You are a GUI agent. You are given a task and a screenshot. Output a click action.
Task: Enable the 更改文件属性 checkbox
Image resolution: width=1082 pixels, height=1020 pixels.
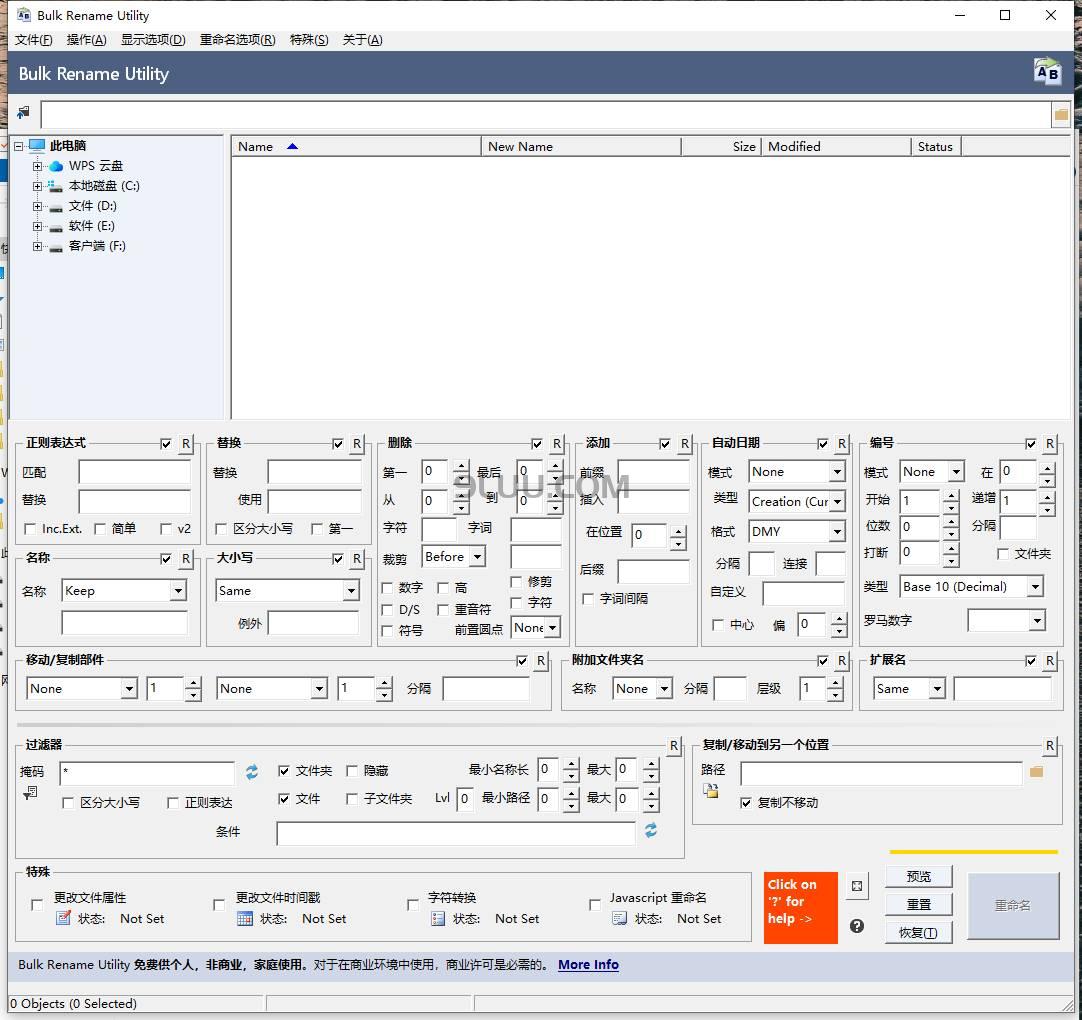click(37, 905)
